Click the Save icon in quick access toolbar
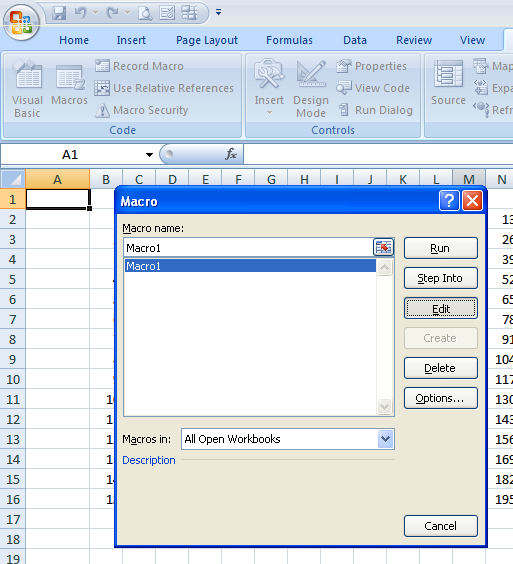The width and height of the screenshot is (513, 564). (59, 13)
